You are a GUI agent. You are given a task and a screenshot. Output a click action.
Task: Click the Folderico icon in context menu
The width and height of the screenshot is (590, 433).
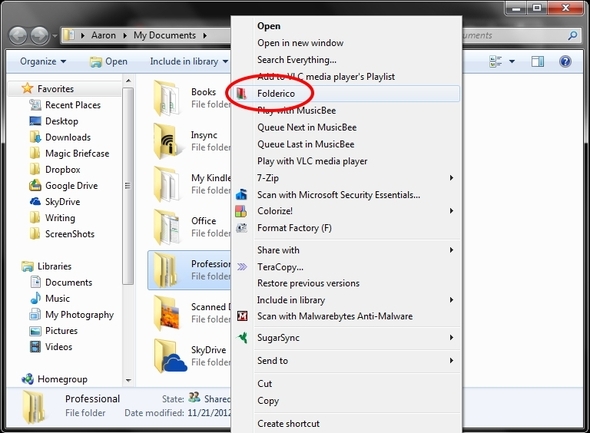click(241, 93)
